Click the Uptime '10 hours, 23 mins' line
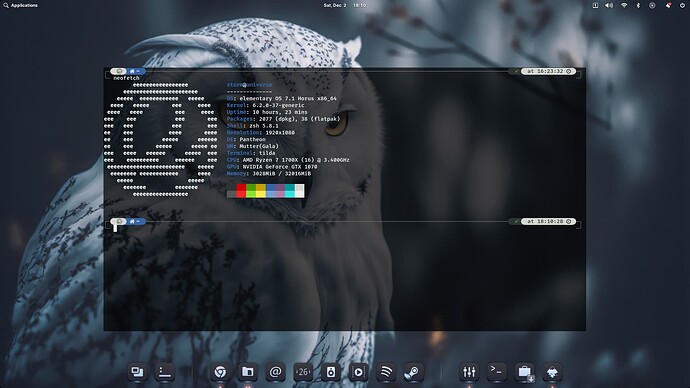The width and height of the screenshot is (690, 388). click(267, 112)
